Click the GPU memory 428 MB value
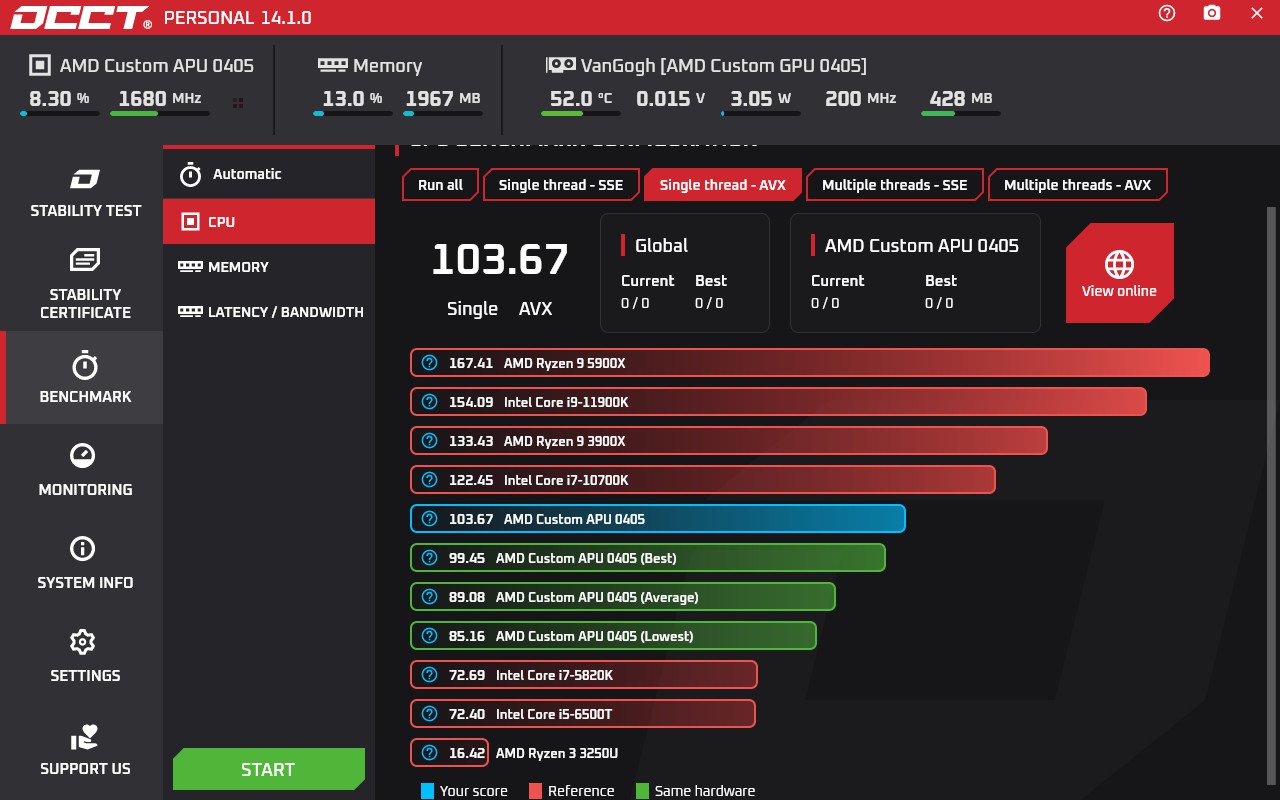Viewport: 1280px width, 800px height. (x=961, y=98)
